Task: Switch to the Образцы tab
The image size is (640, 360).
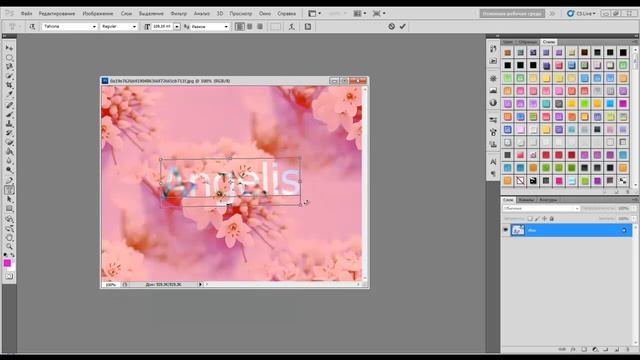Action: tap(527, 42)
